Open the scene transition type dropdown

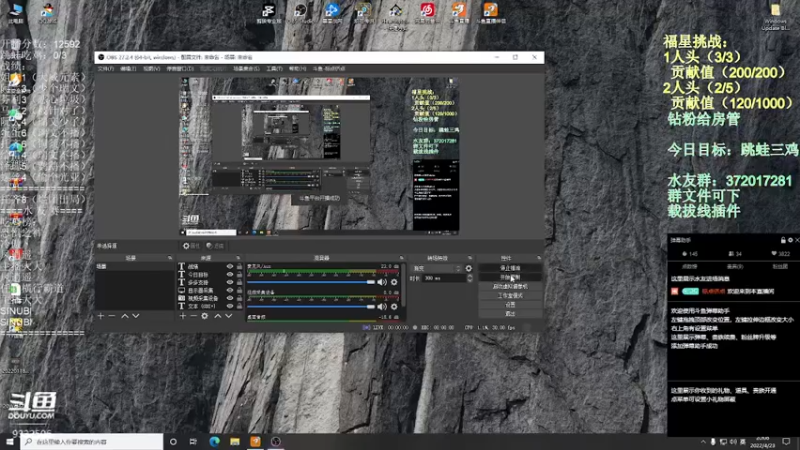[436, 268]
